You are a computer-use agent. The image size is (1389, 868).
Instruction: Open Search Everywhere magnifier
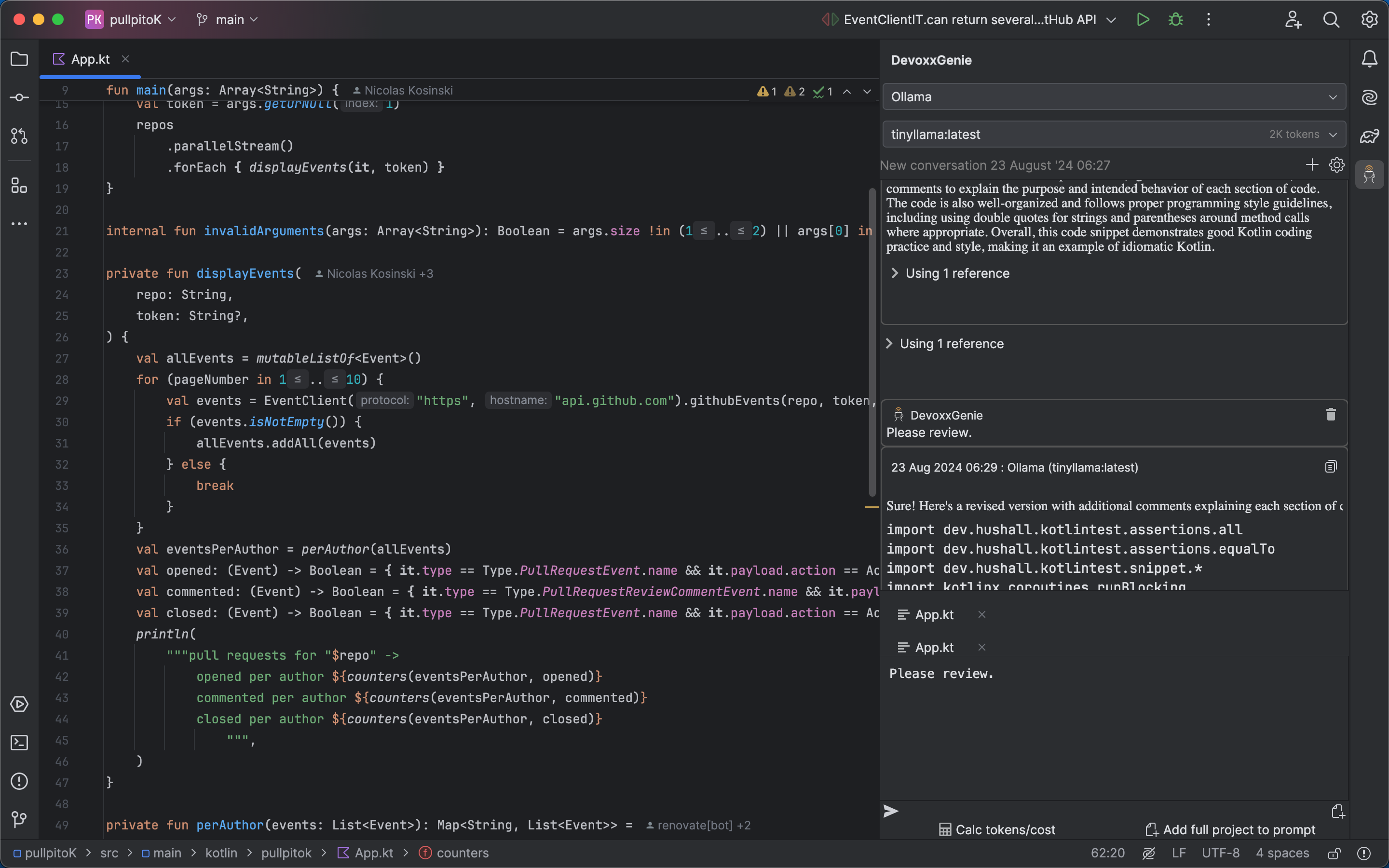tap(1331, 19)
